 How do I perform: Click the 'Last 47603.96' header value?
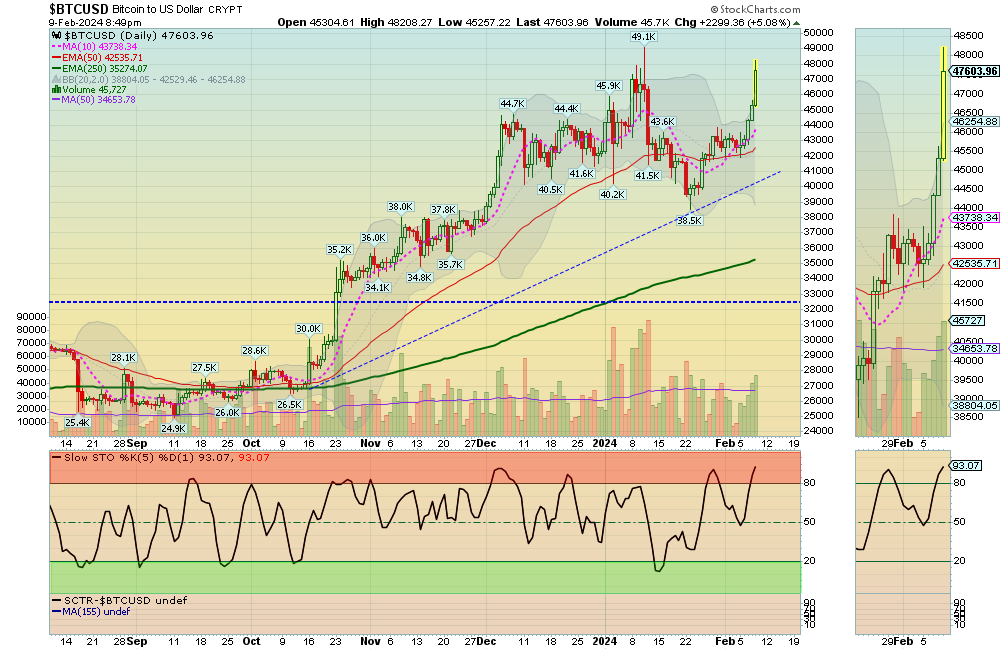pyautogui.click(x=552, y=22)
